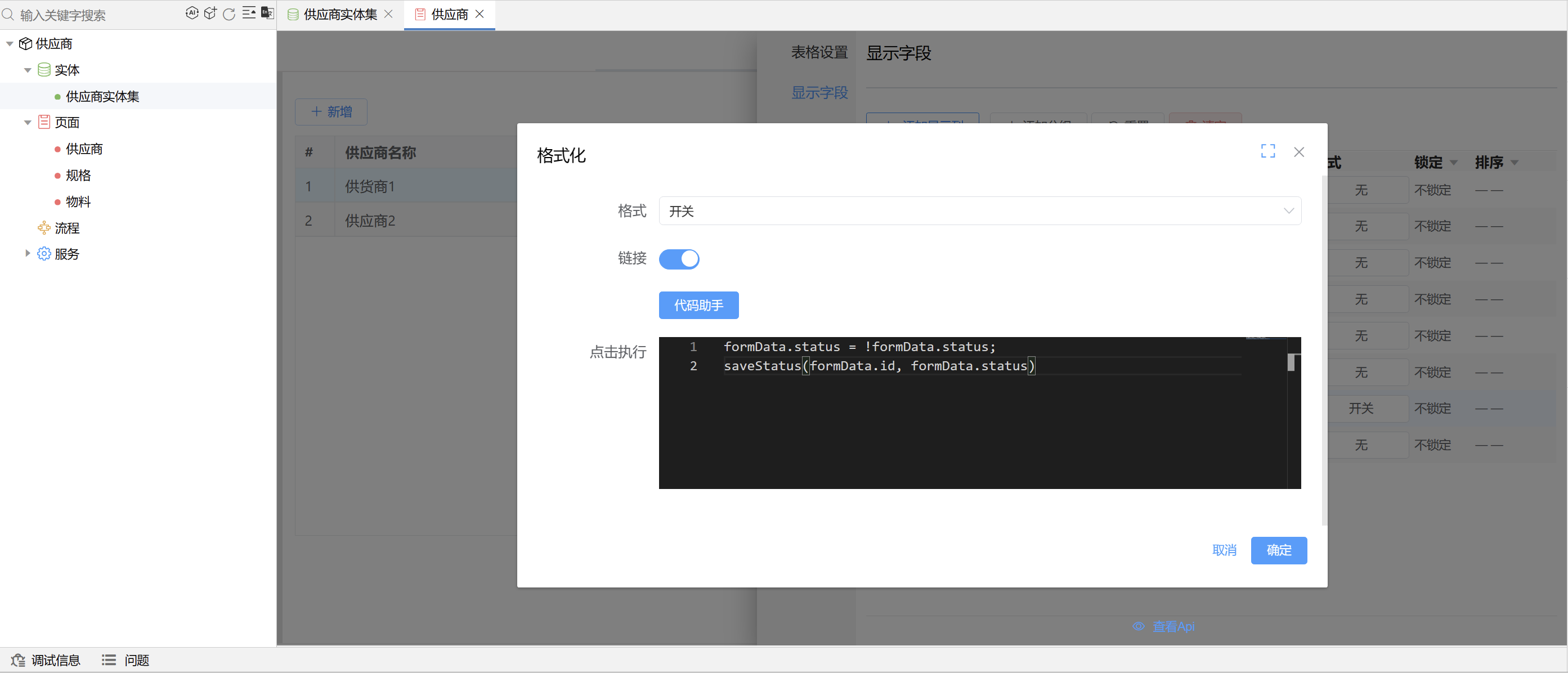Viewport: 1568px width, 673px height.
Task: Select the 规格 page in tree
Action: [x=78, y=175]
